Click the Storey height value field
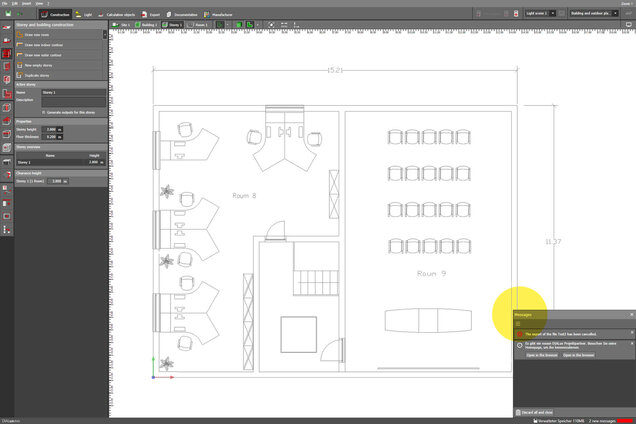Image resolution: width=636 pixels, height=424 pixels. [50, 129]
